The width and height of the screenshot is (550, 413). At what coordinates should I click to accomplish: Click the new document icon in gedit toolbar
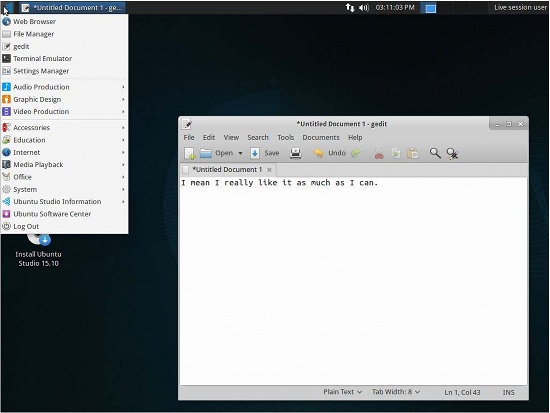(x=190, y=153)
